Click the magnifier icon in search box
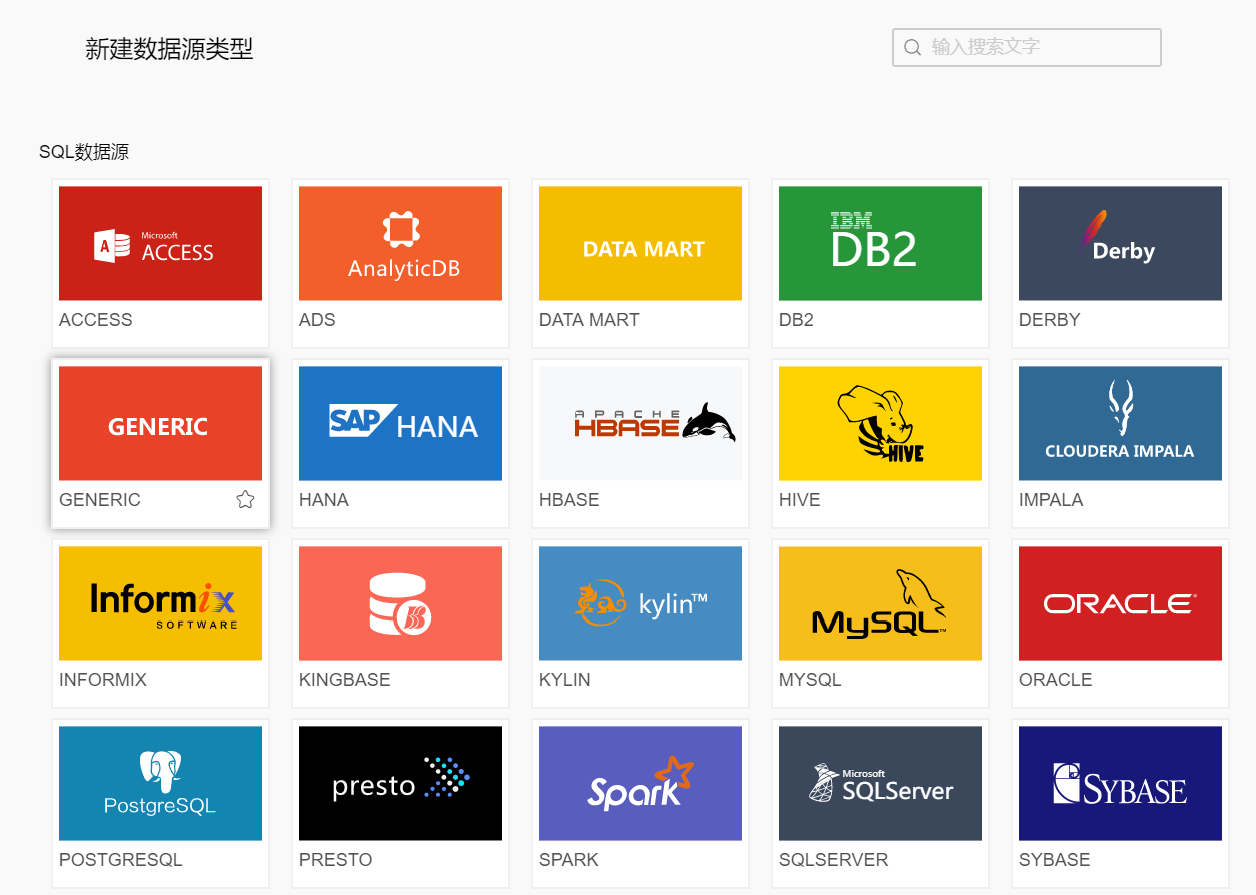 [x=912, y=47]
